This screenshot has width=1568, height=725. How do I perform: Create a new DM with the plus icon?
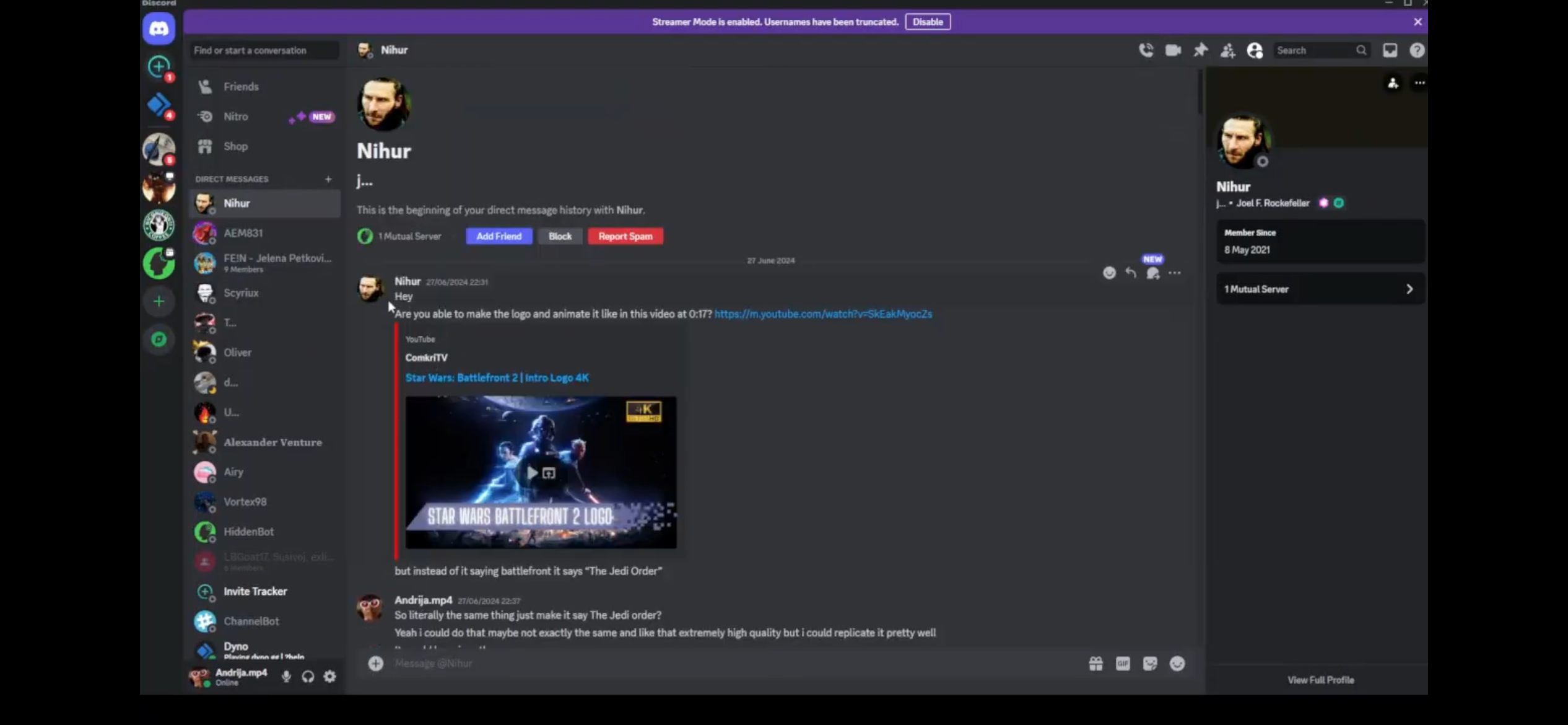click(328, 179)
